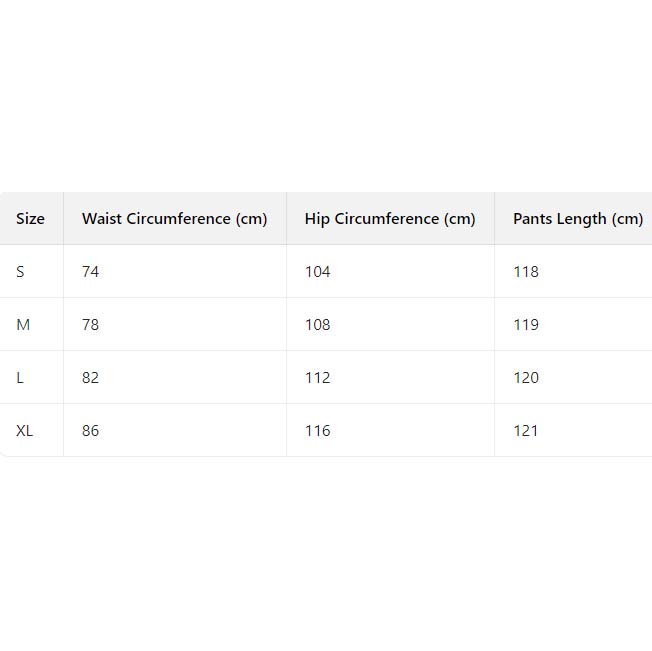The width and height of the screenshot is (652, 651).
Task: Click pants length 118 for size S
Action: click(526, 272)
